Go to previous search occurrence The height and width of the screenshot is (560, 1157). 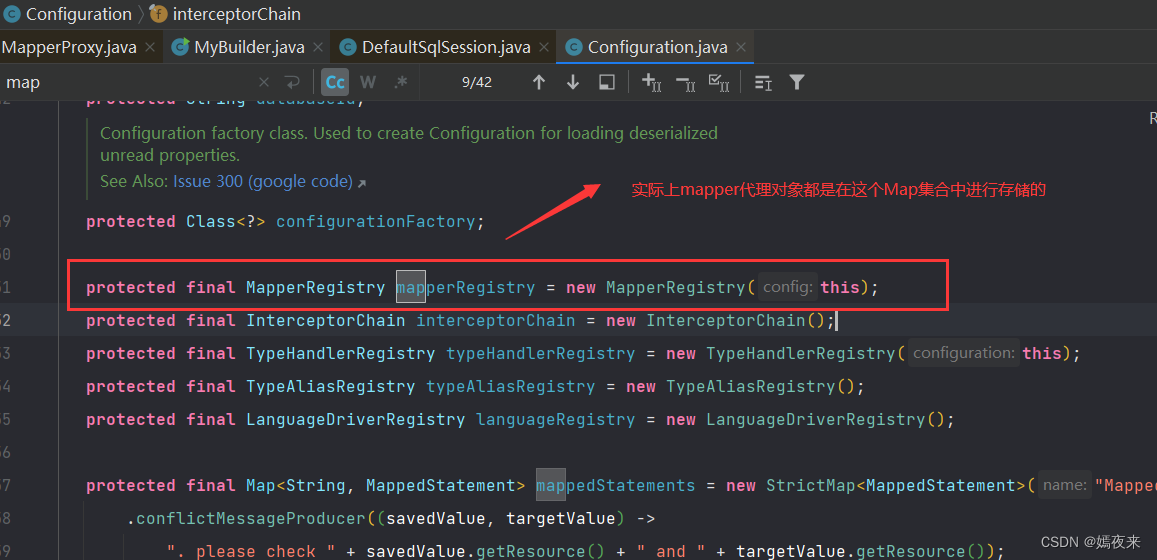539,83
